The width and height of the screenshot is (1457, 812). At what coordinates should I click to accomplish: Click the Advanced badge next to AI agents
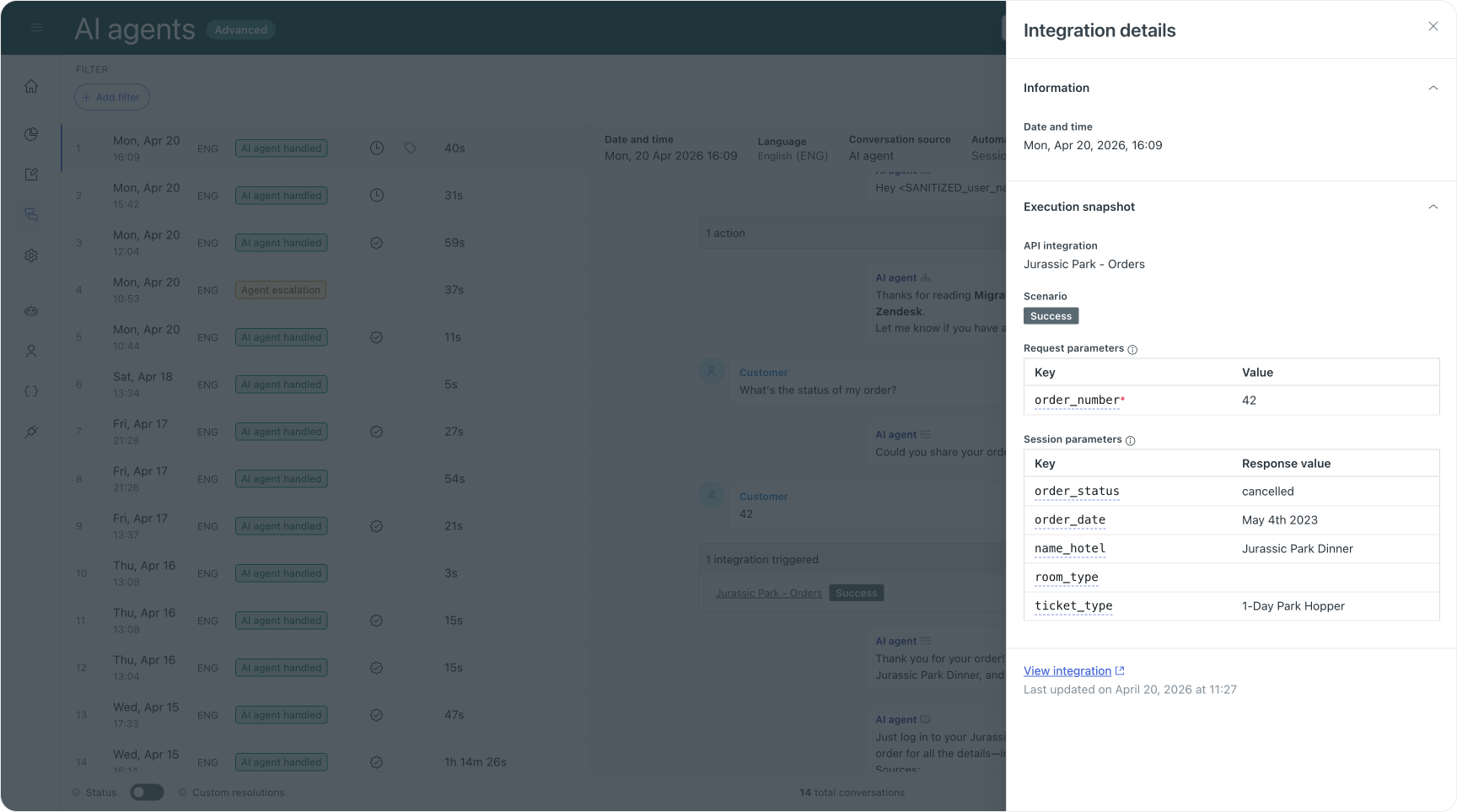[241, 30]
